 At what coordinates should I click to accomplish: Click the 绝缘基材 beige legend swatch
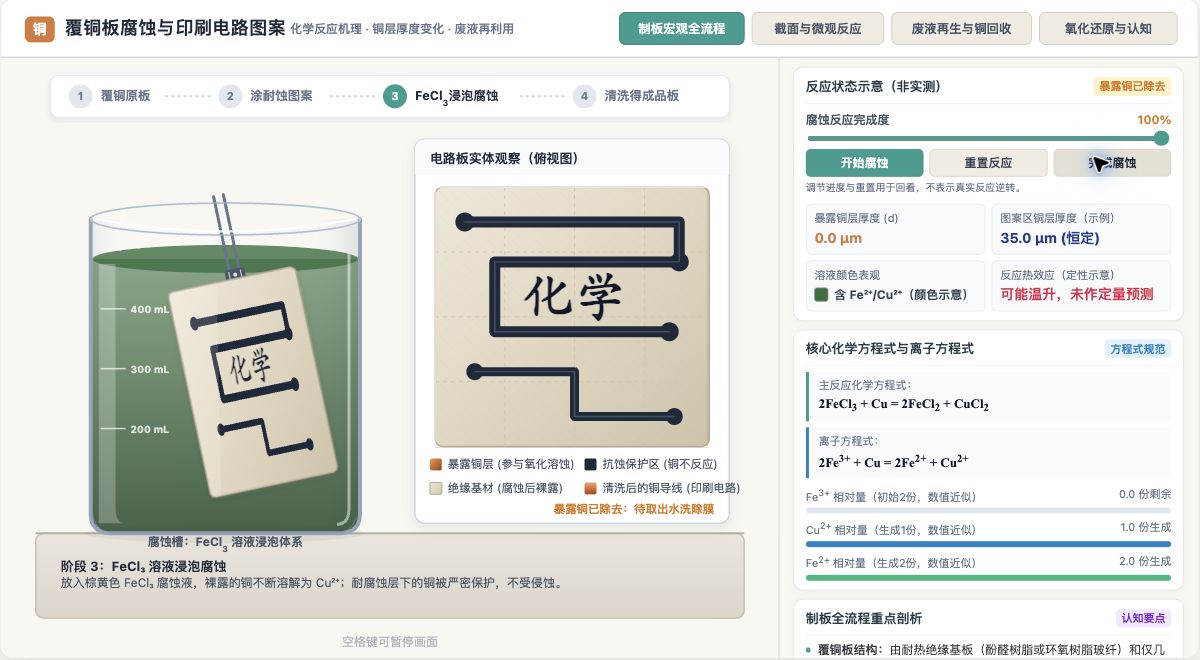coord(435,488)
